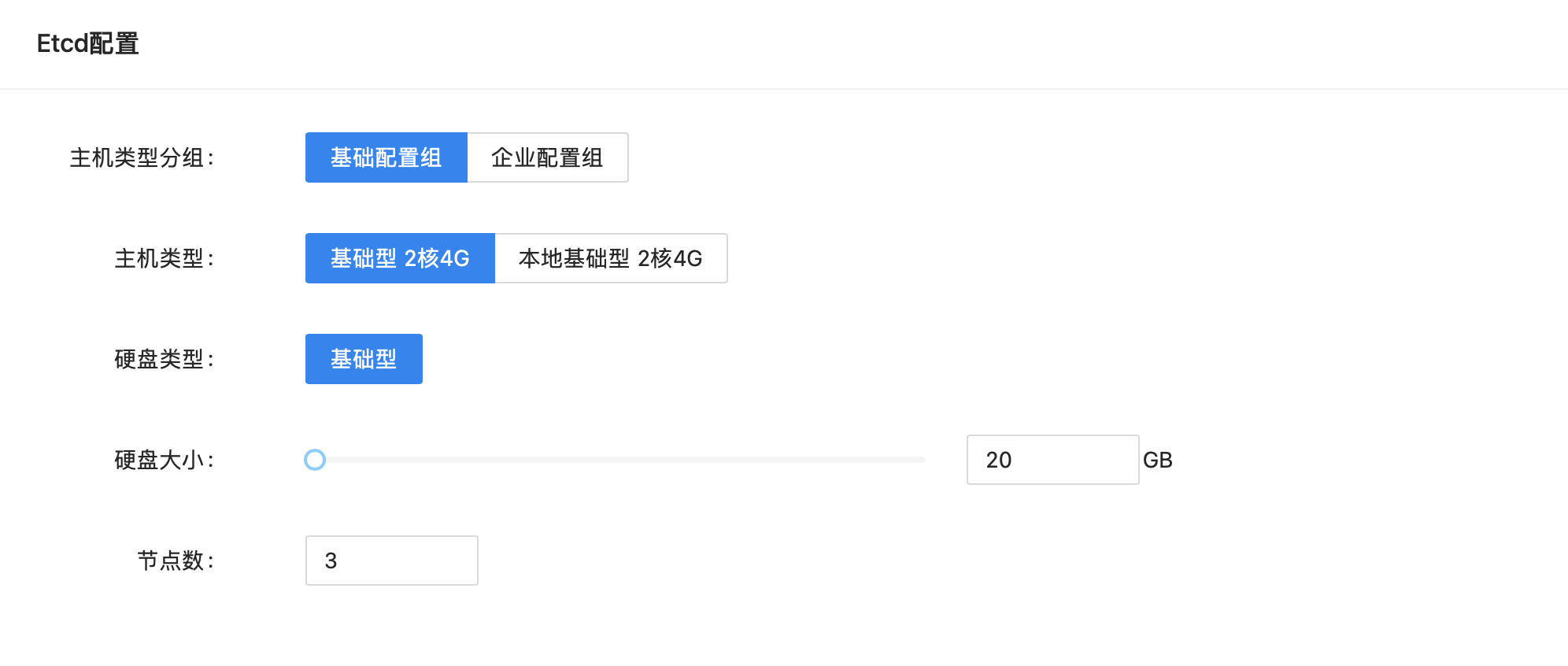Activate the 本地基础型 2核4G button

click(x=611, y=258)
